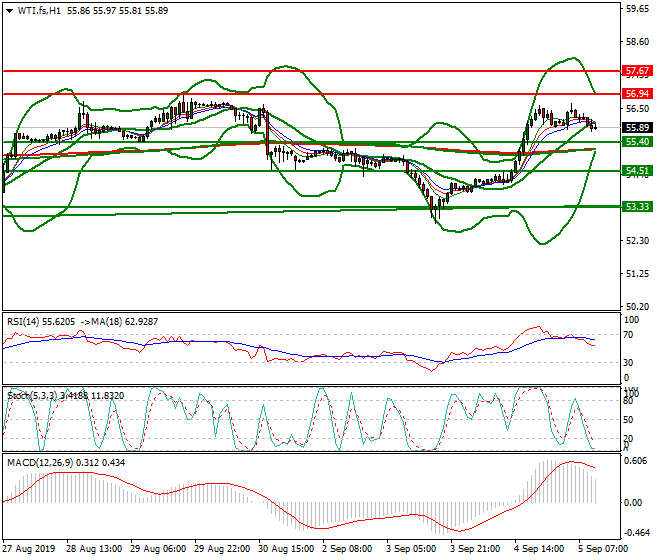The image size is (660, 560).
Task: Click the 59.65 value on price scale
Action: pyautogui.click(x=636, y=9)
